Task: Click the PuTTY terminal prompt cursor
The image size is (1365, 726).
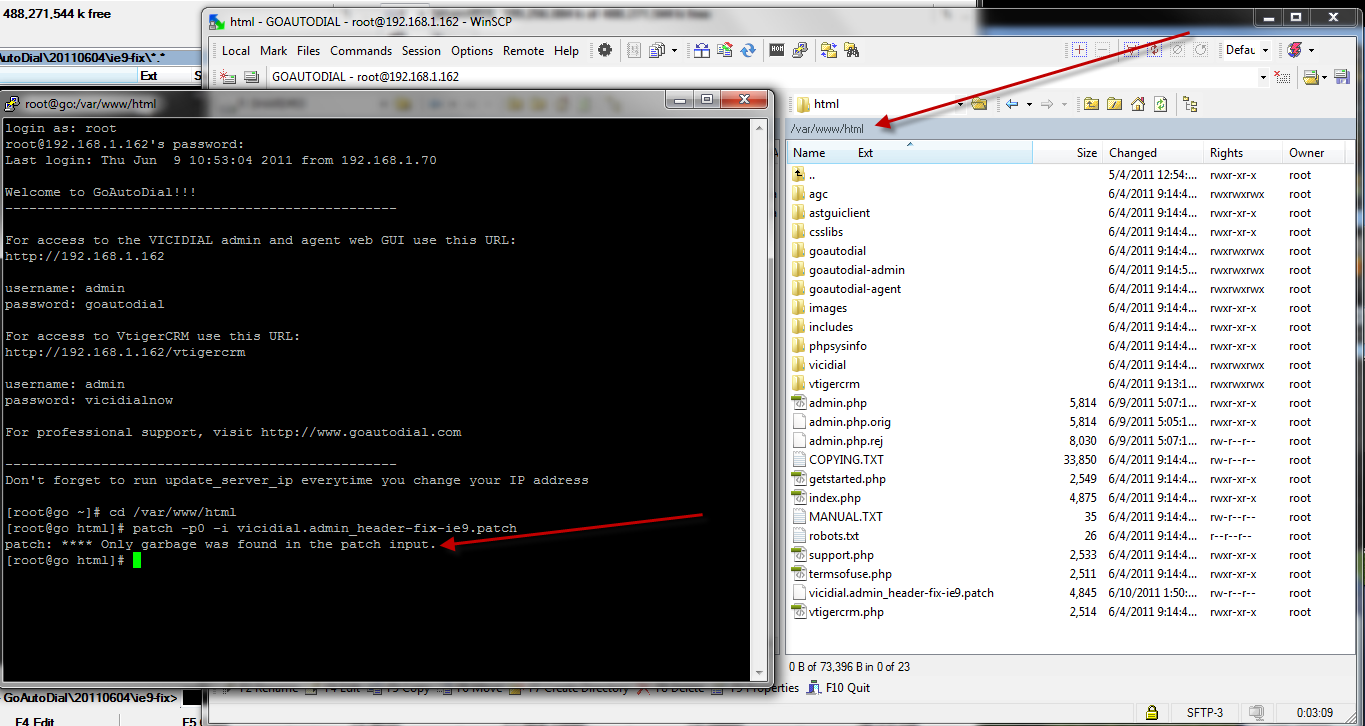Action: [x=137, y=560]
